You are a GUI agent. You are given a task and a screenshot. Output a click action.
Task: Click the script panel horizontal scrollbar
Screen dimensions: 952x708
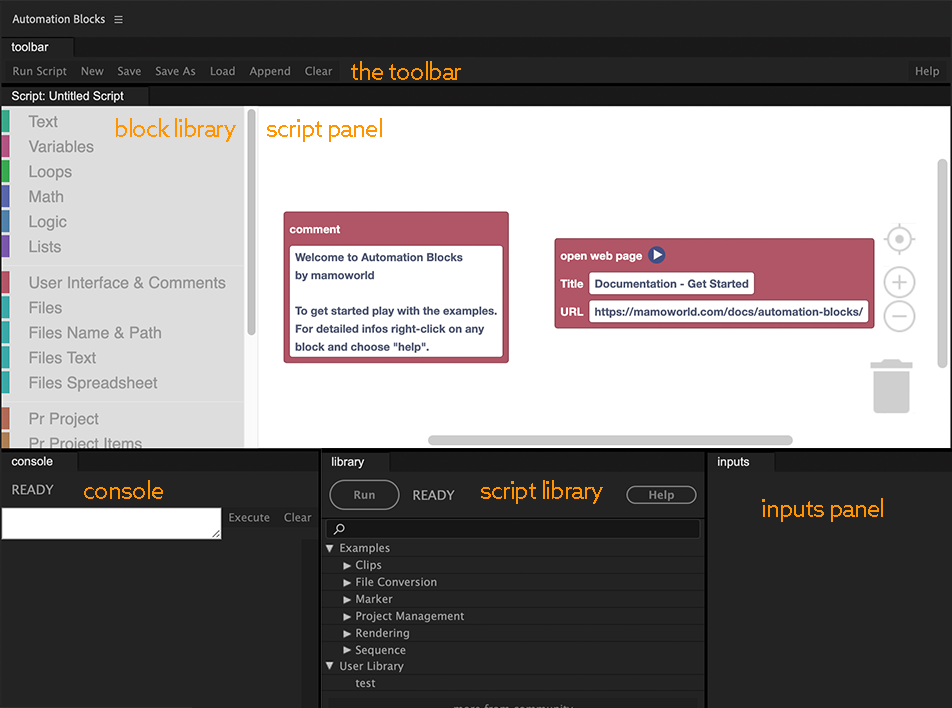pyautogui.click(x=610, y=440)
